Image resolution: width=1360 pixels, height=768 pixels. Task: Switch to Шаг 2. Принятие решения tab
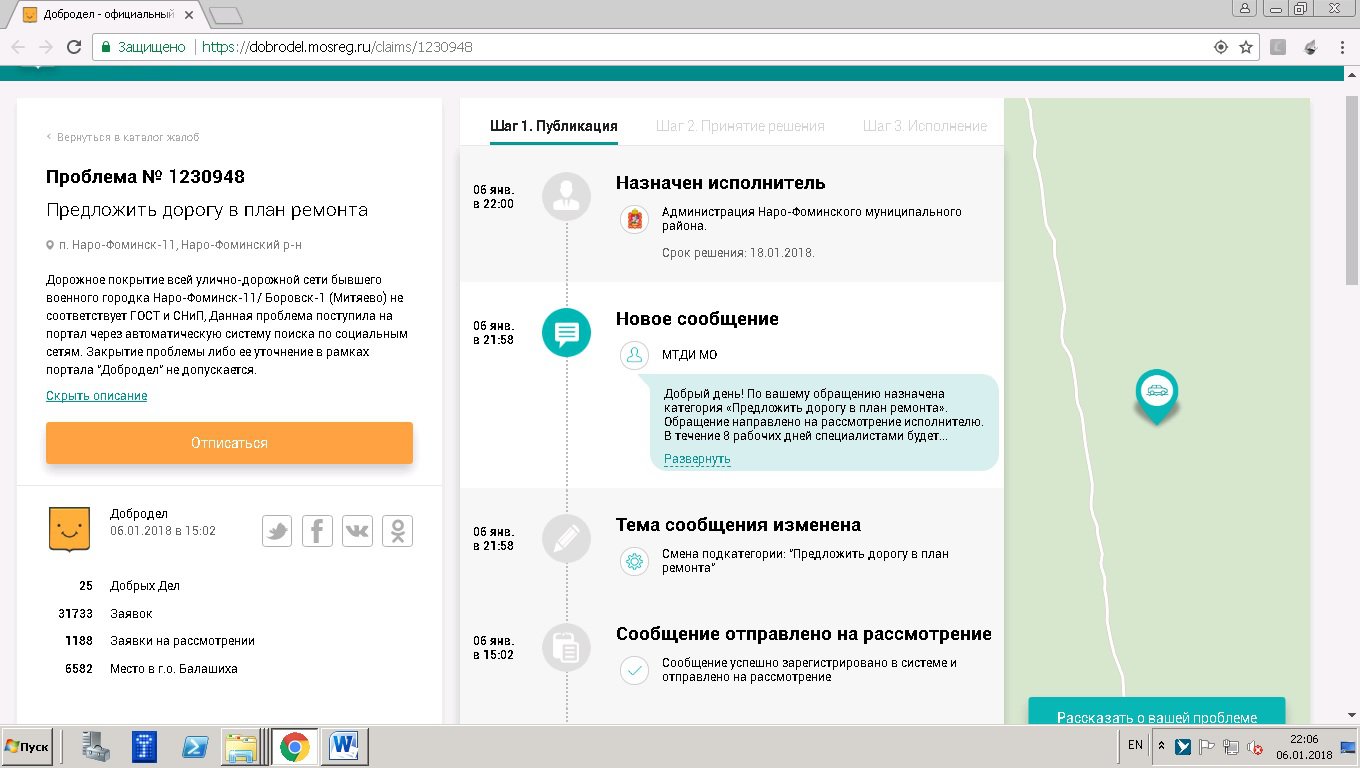coord(740,126)
